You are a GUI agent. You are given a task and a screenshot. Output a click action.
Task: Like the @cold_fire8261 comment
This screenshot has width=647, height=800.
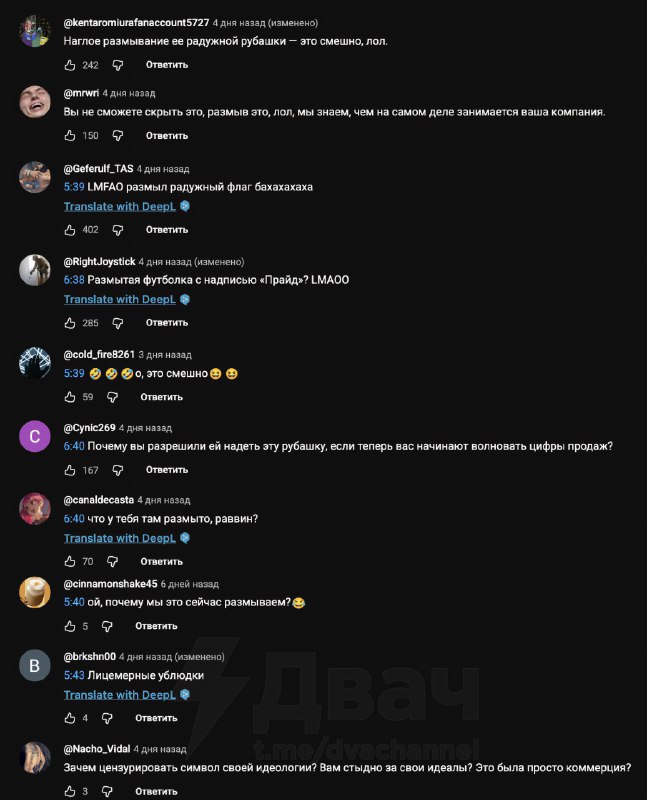pyautogui.click(x=70, y=397)
